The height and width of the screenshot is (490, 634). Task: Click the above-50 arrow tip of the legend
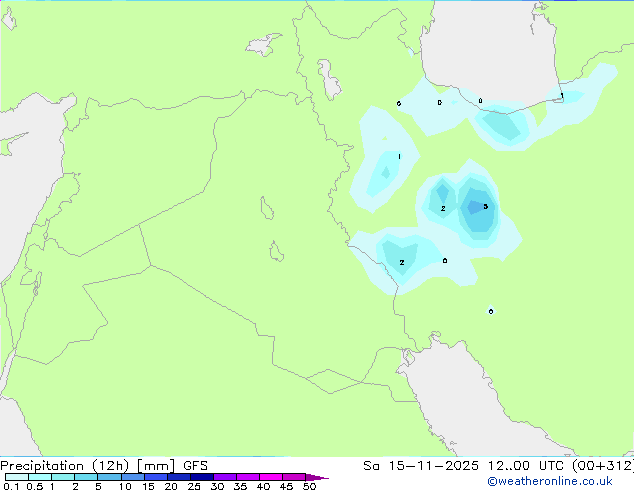(317, 477)
